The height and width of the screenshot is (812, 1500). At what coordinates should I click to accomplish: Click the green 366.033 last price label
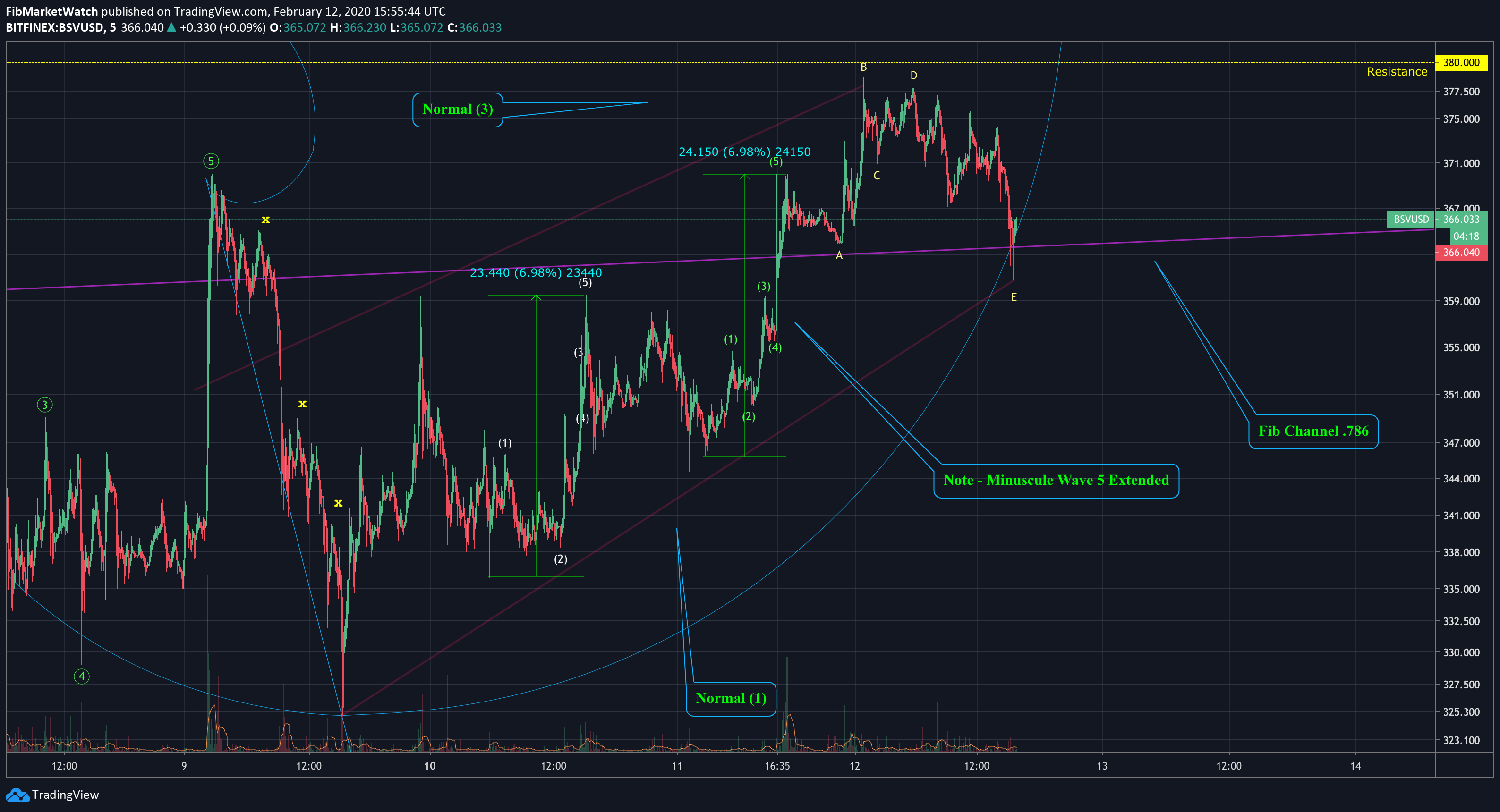coord(1461,220)
